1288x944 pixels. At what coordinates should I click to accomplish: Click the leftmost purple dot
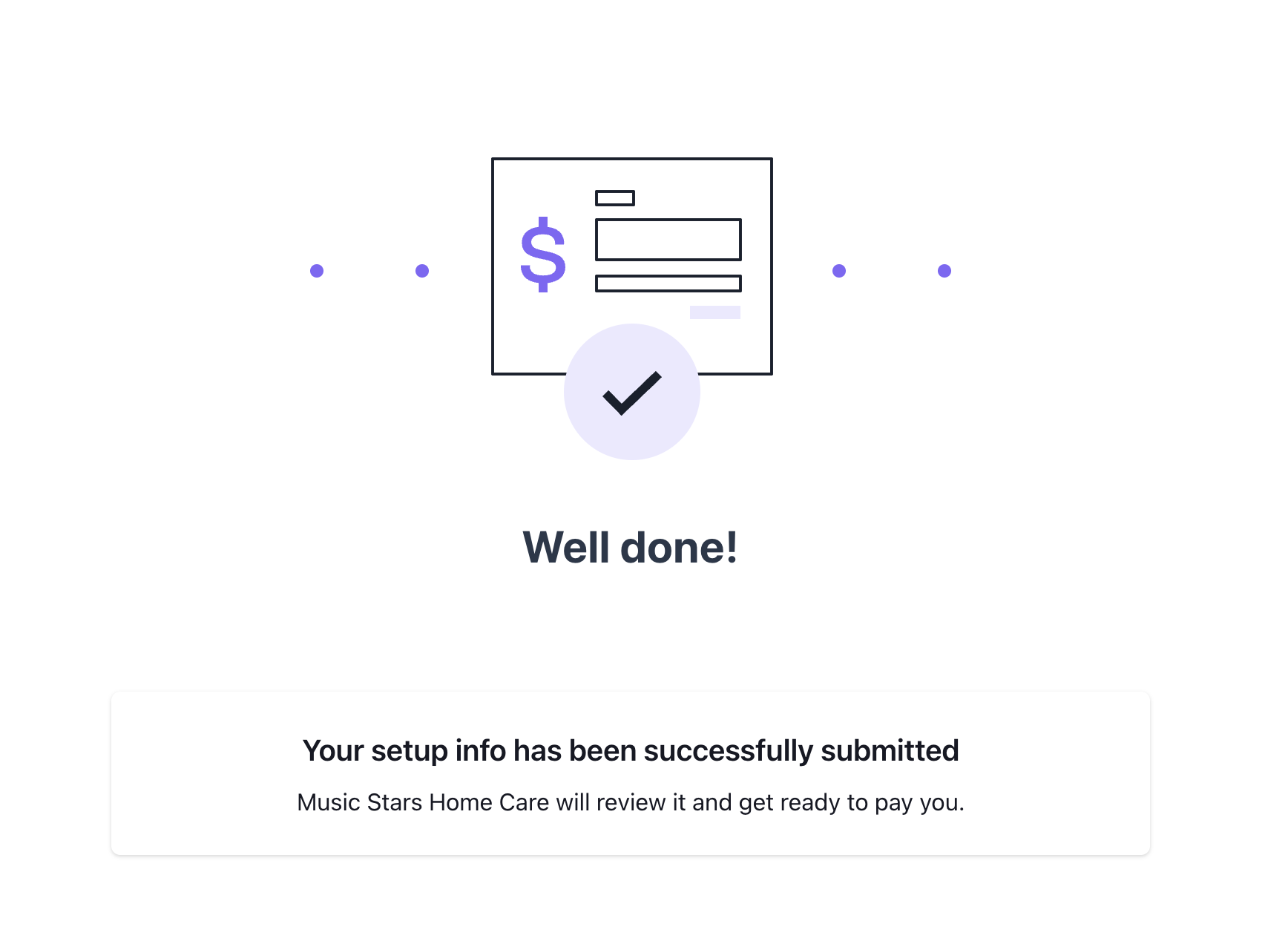317,271
